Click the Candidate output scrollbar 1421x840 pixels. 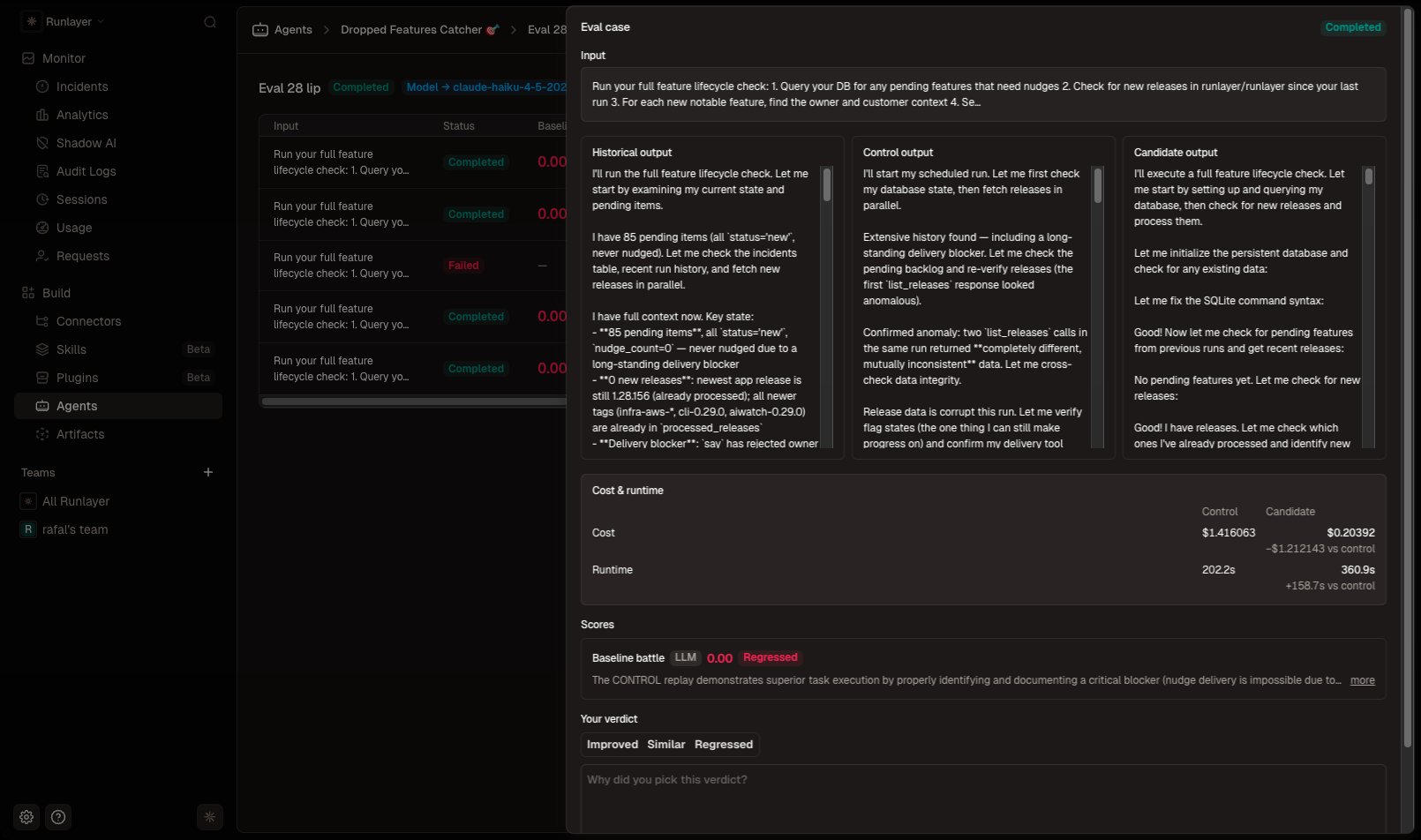point(1369,176)
